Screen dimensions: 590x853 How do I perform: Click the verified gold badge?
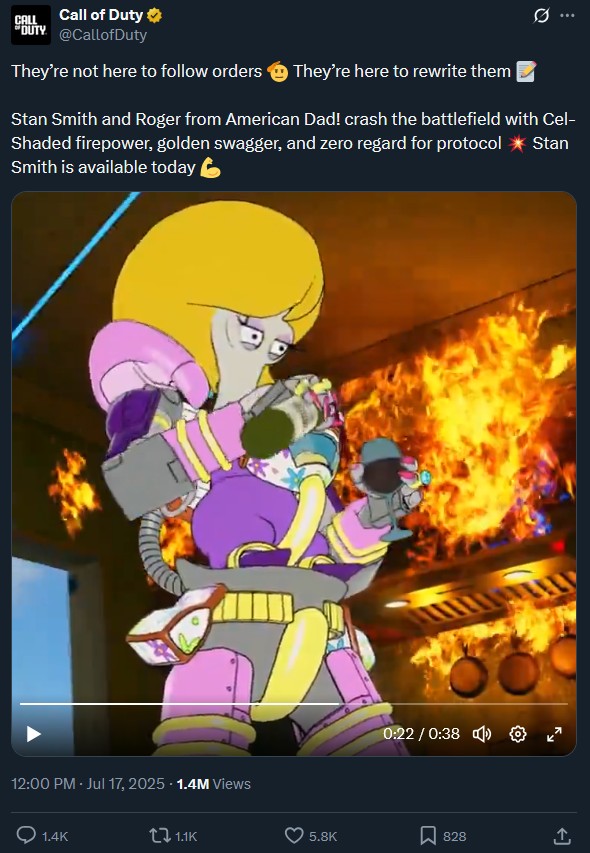pos(154,16)
